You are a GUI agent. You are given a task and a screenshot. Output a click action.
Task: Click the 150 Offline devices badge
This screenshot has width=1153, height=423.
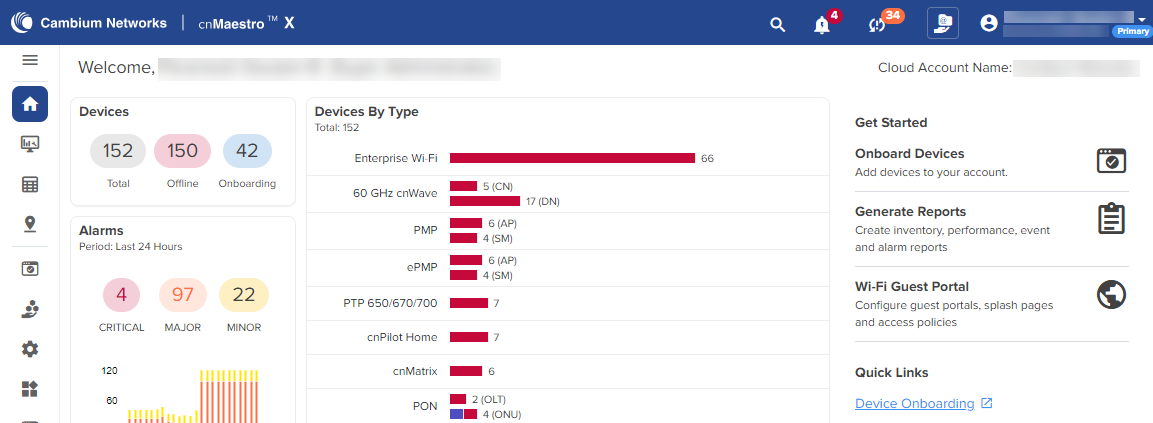pos(182,151)
